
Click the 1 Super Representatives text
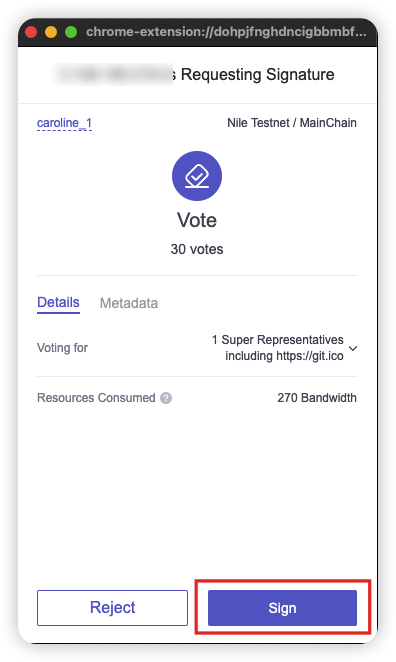[x=278, y=340]
